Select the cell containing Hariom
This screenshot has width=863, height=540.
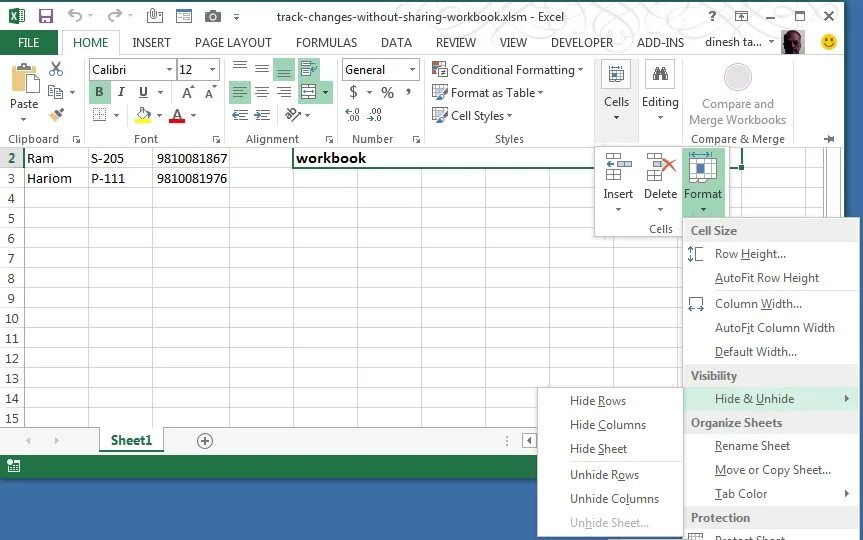(x=56, y=178)
